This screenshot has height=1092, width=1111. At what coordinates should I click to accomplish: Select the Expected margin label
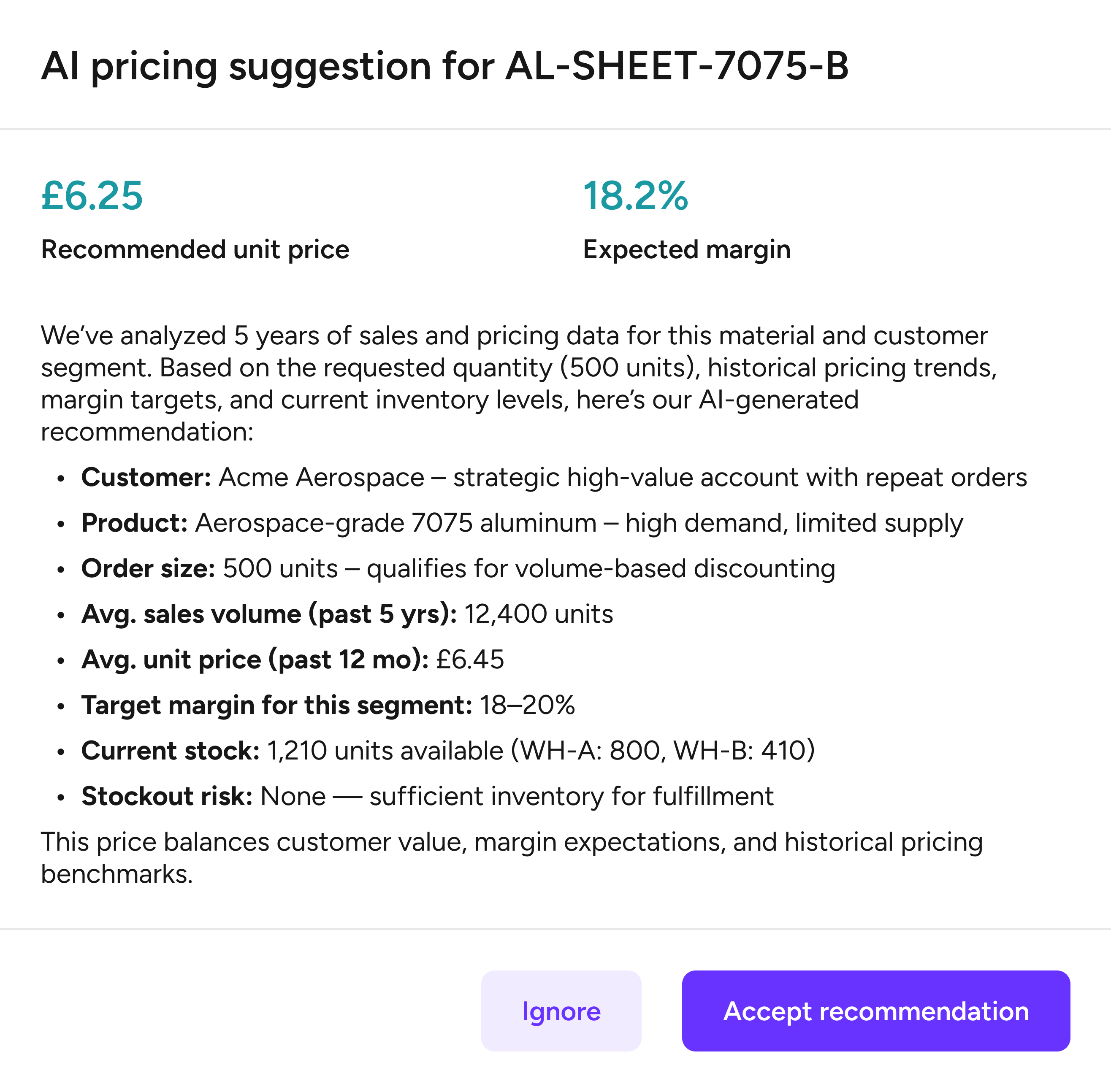(x=686, y=249)
